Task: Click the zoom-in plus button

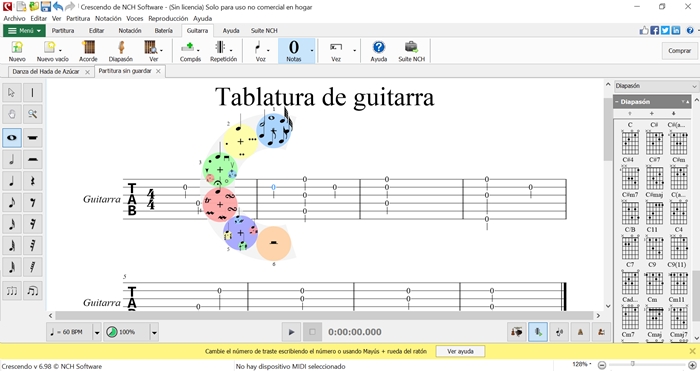Action: [x=692, y=365]
